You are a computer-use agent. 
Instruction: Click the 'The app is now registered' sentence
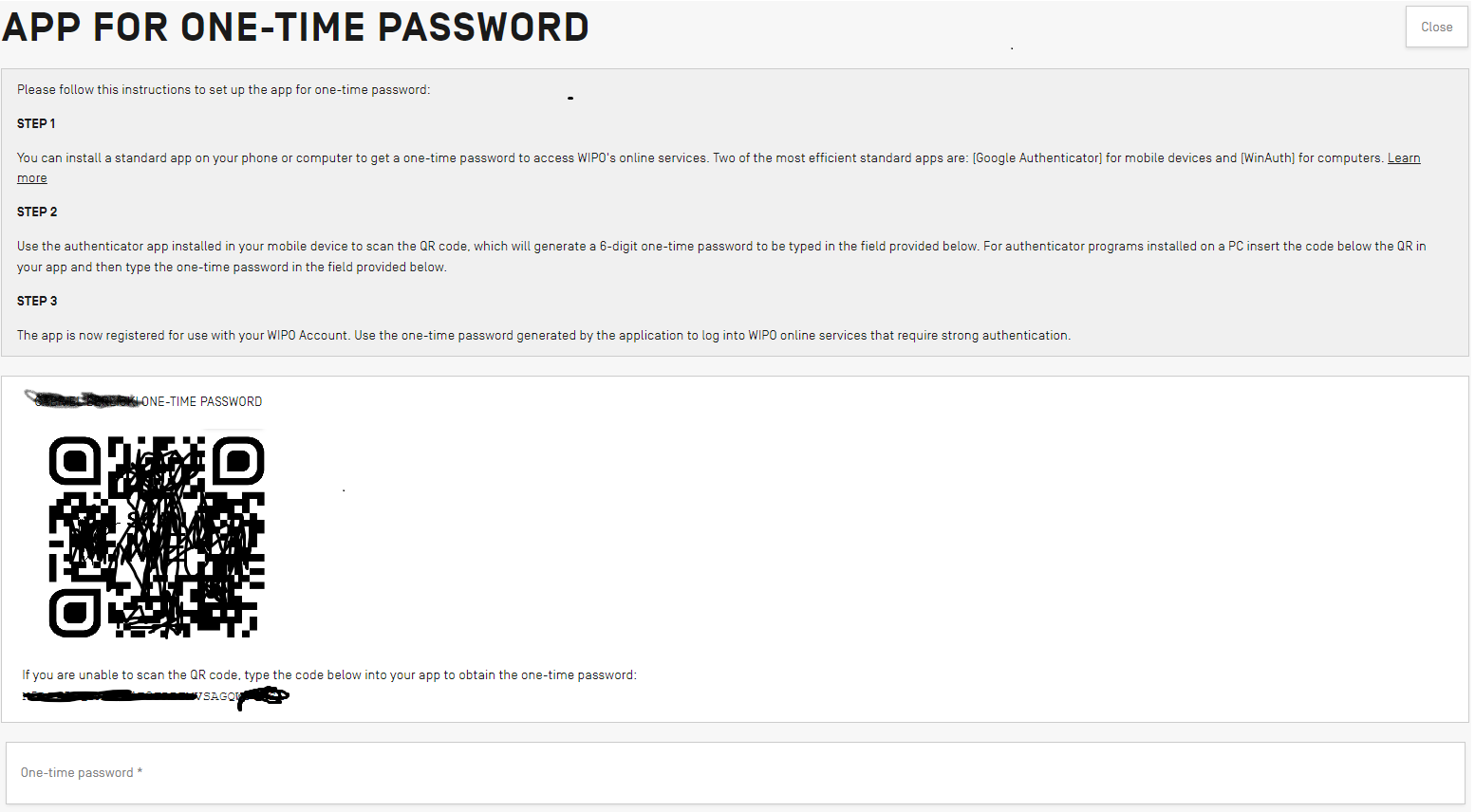543,336
